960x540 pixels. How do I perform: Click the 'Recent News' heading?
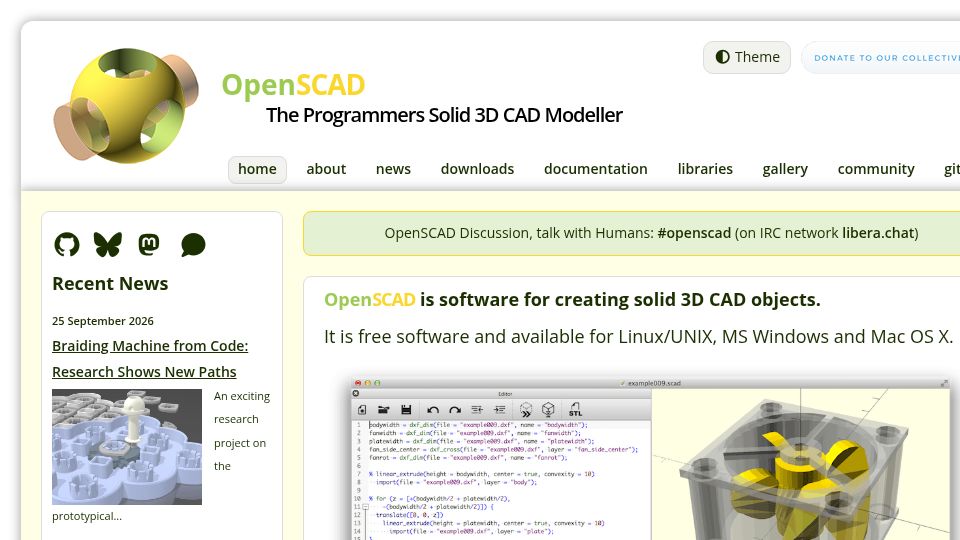coord(110,283)
